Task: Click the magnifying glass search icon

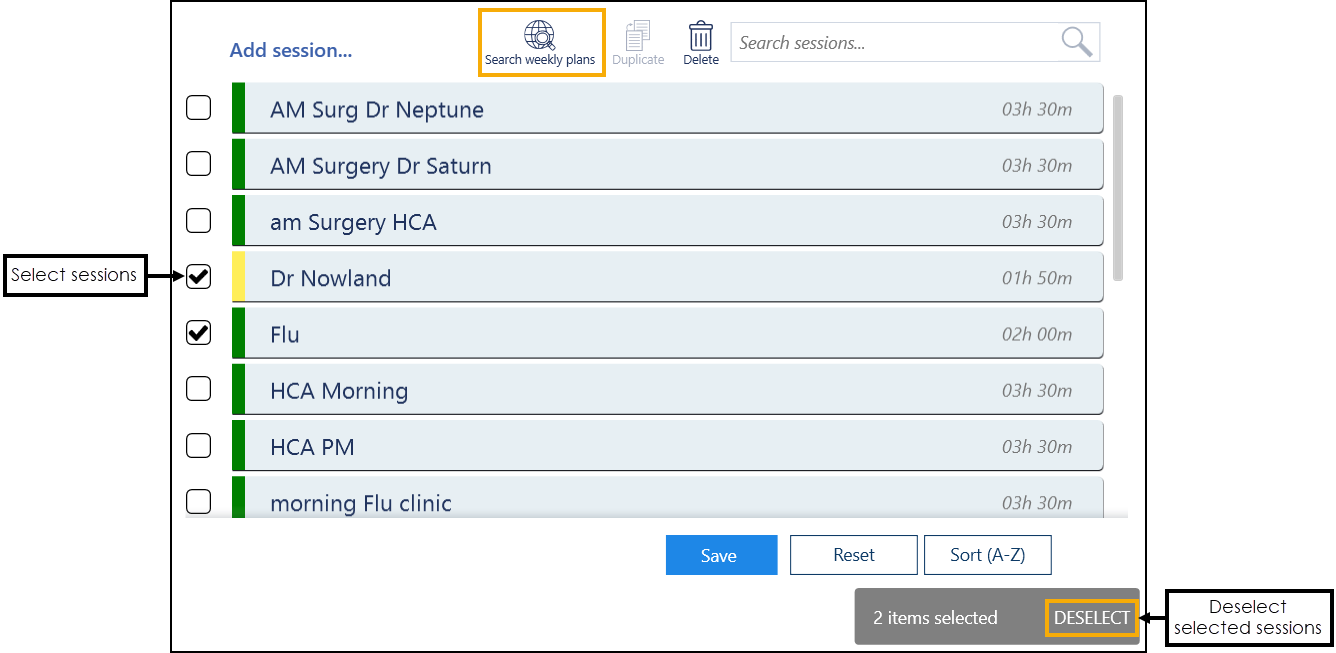Action: coord(1077,42)
